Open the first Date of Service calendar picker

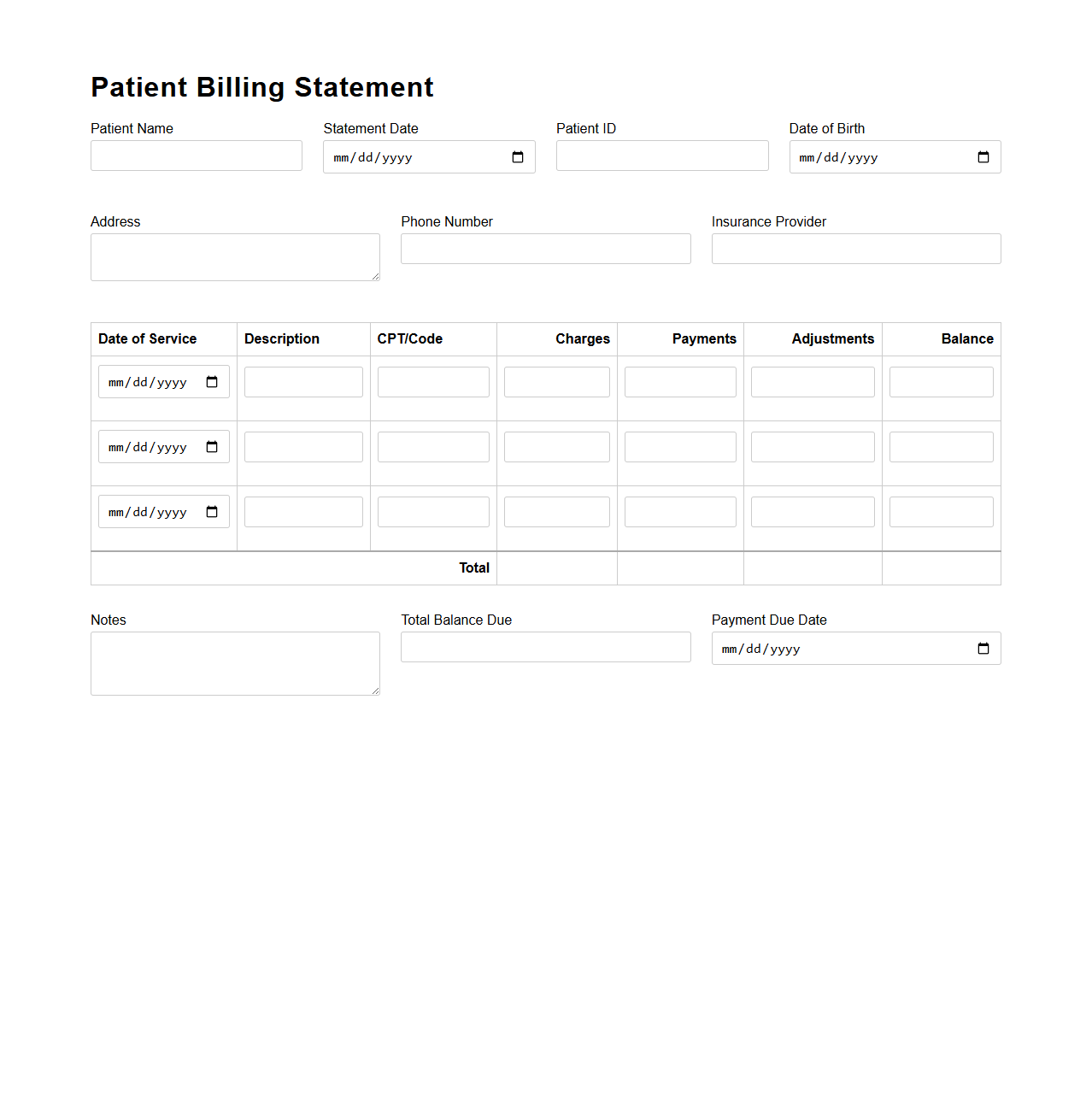212,381
